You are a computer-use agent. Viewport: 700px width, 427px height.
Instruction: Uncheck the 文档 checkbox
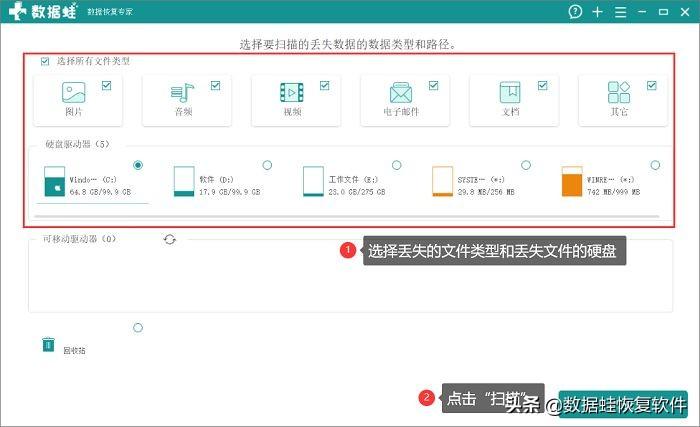[x=543, y=85]
